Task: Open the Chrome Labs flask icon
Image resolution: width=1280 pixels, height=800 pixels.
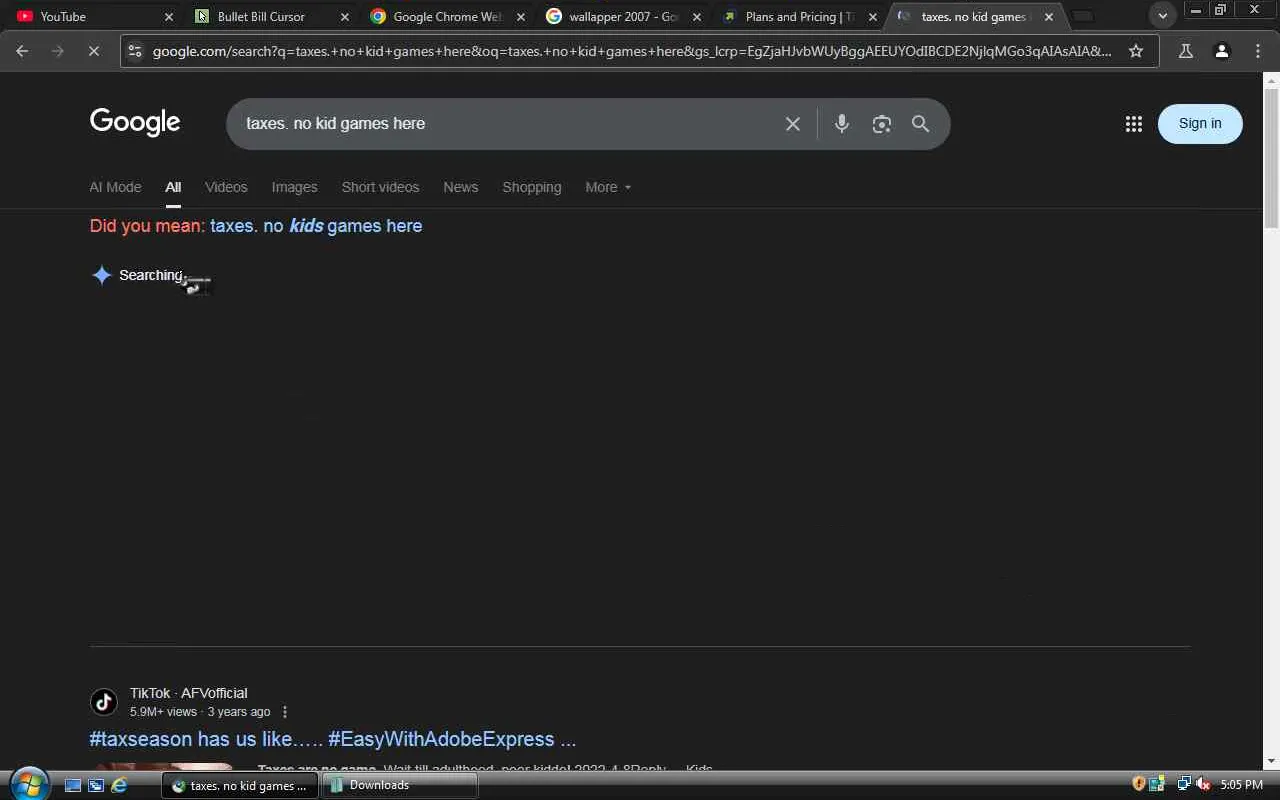Action: click(1186, 51)
